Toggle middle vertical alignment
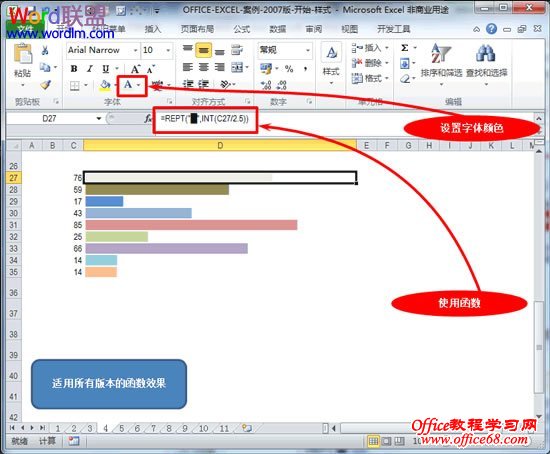This screenshot has height=454, width=550. 204,50
